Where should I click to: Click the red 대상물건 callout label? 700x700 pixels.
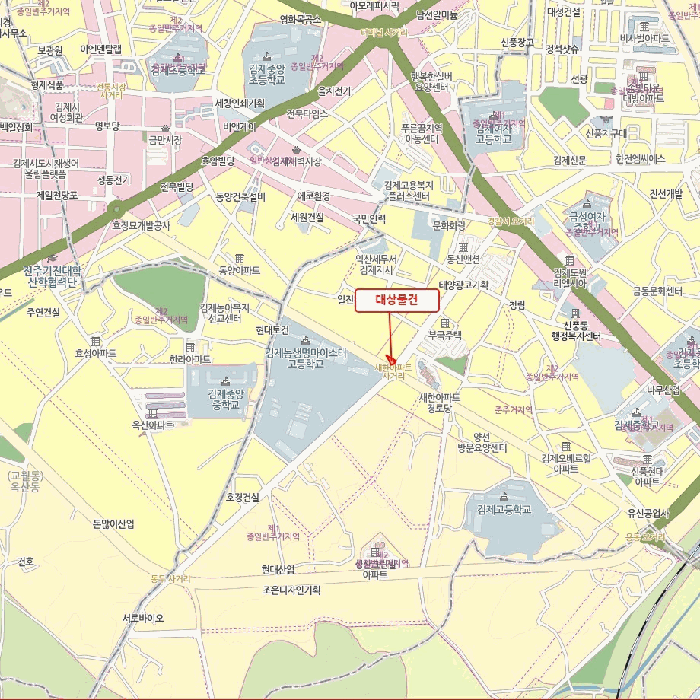pyautogui.click(x=397, y=300)
